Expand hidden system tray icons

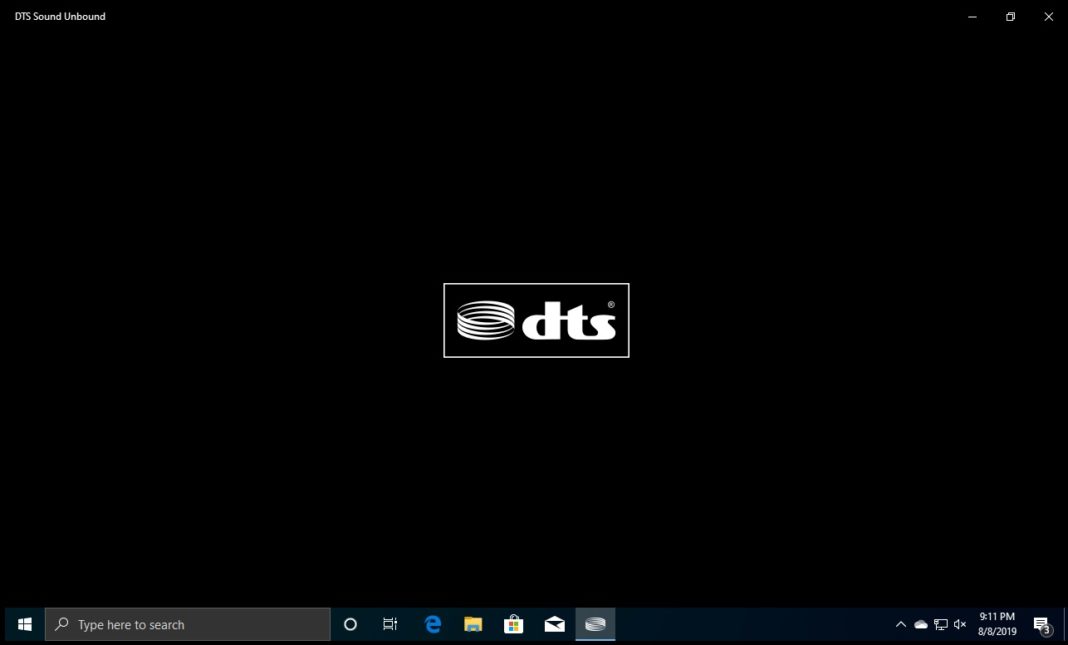(x=899, y=623)
